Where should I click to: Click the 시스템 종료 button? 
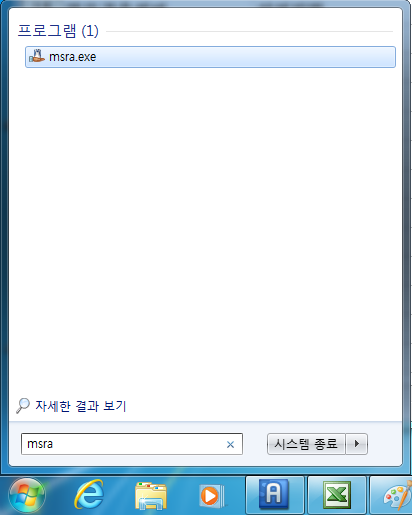pos(306,444)
